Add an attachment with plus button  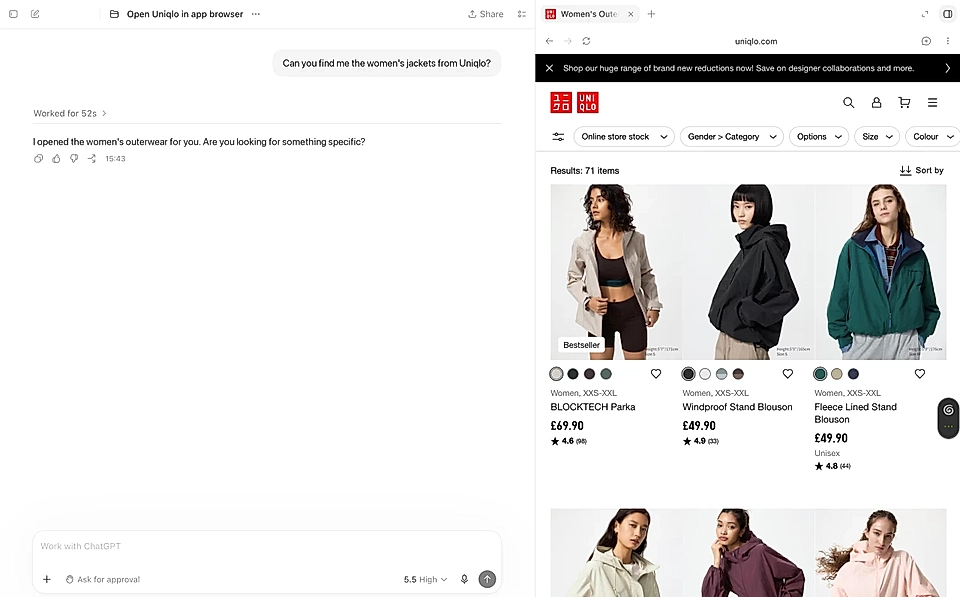47,579
